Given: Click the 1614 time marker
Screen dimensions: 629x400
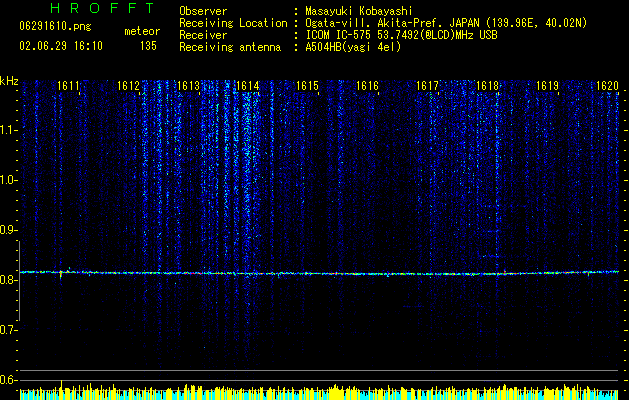Looking at the screenshot, I should 248,86.
